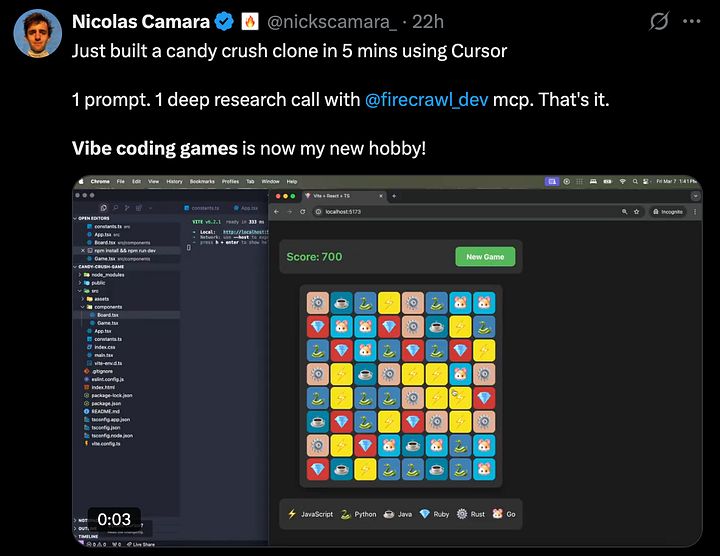
Task: Expand the sidebar views overflow chevron
Action: point(151,208)
